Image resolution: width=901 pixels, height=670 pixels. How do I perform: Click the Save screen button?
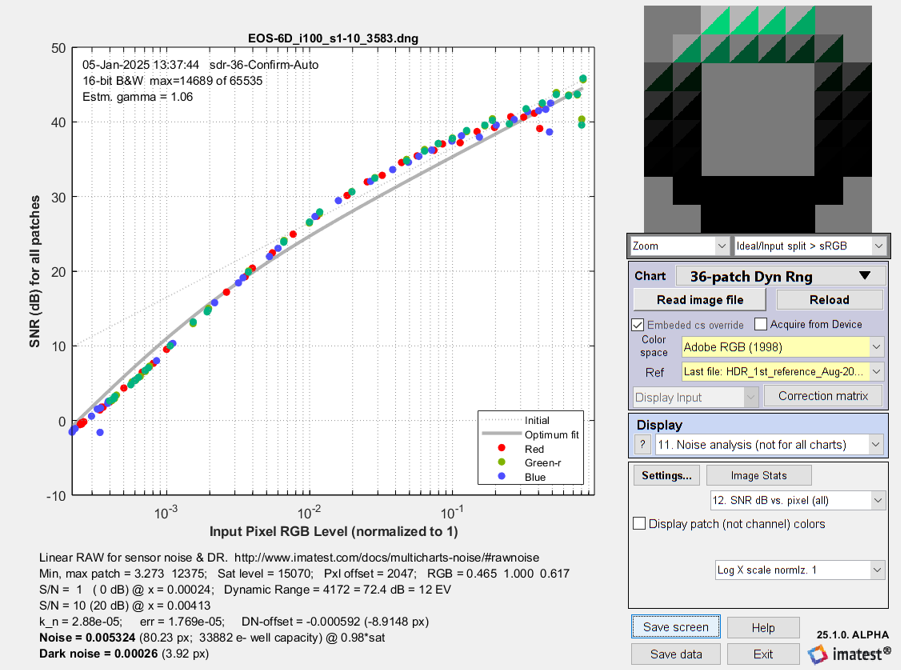(x=676, y=627)
